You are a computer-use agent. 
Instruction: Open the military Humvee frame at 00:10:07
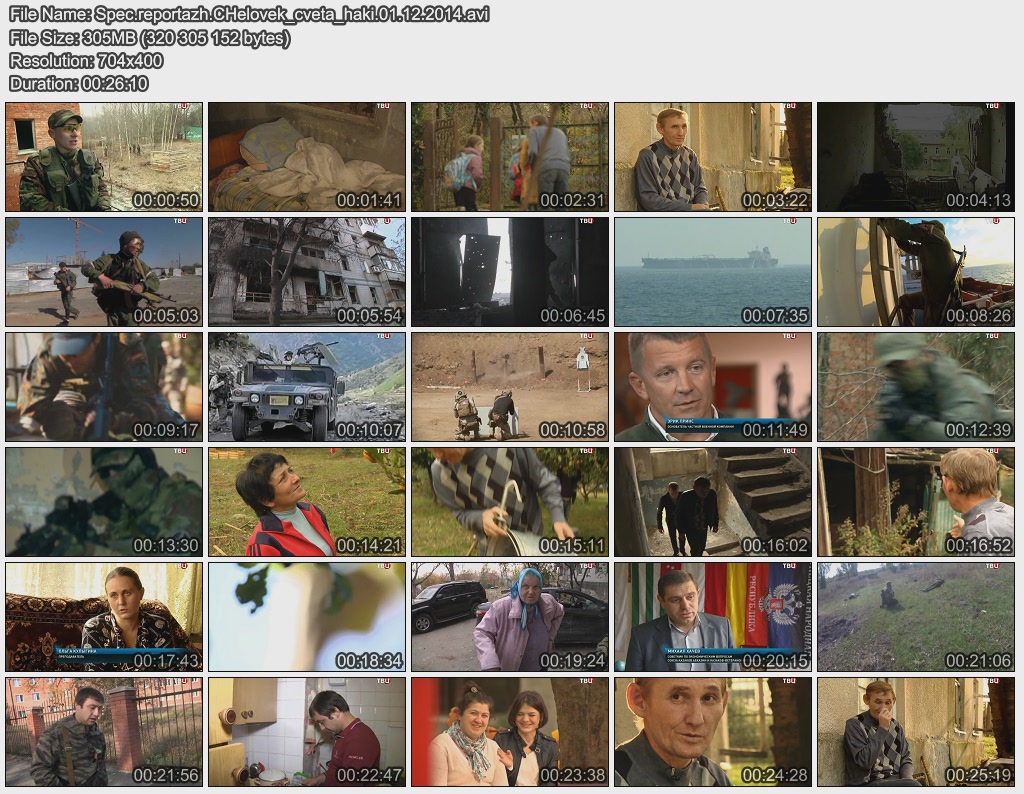(x=306, y=387)
